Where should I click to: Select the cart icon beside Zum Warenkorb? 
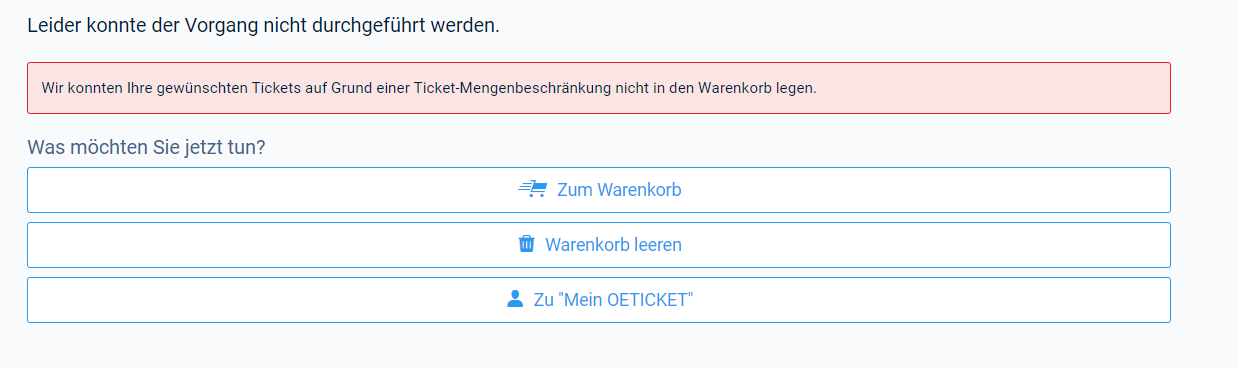[532, 189]
